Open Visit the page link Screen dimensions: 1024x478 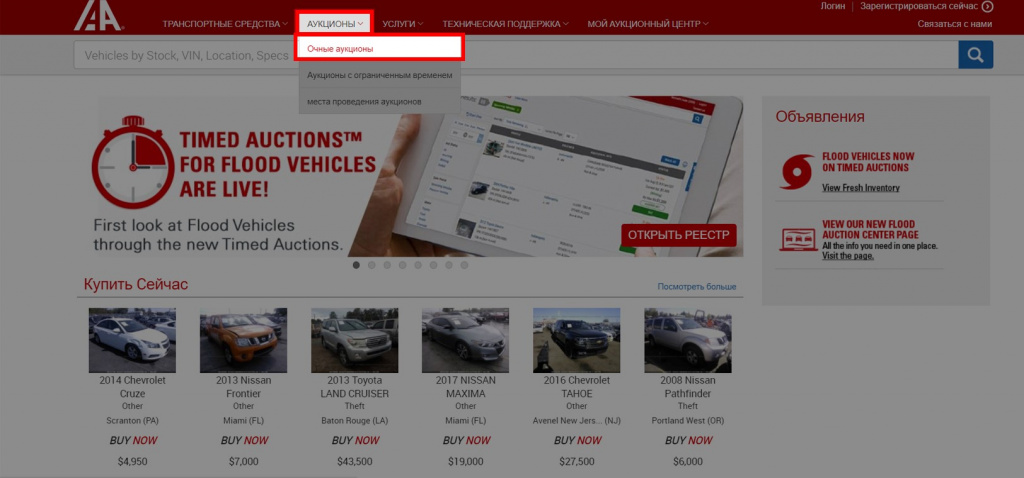(848, 256)
